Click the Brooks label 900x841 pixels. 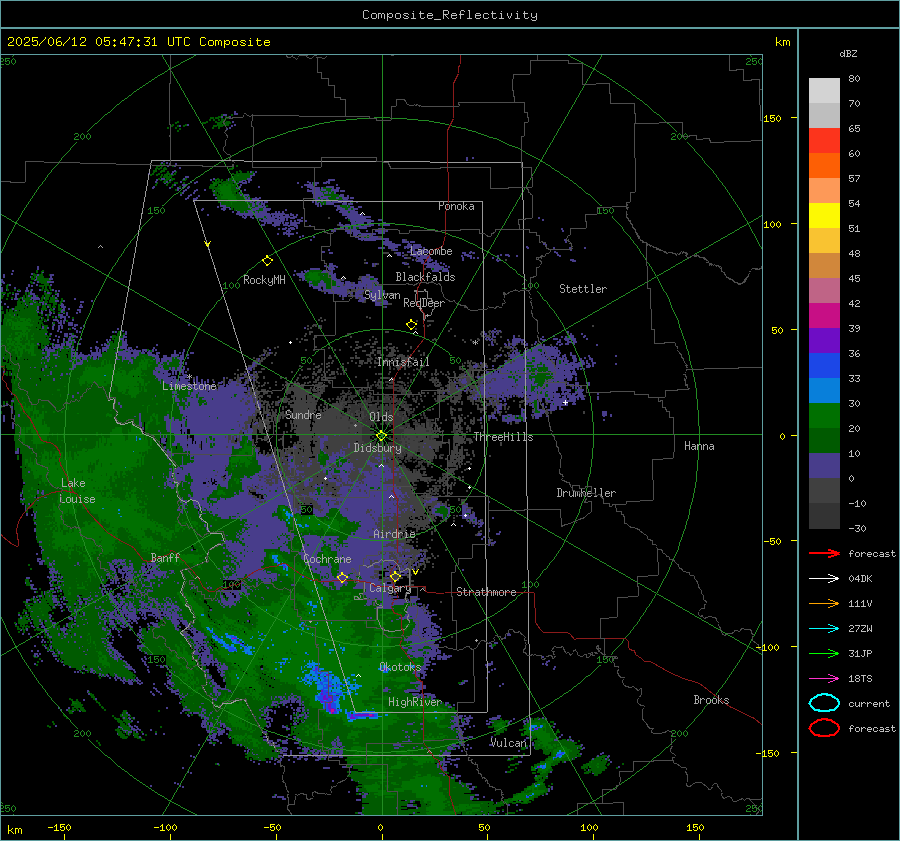(x=711, y=700)
